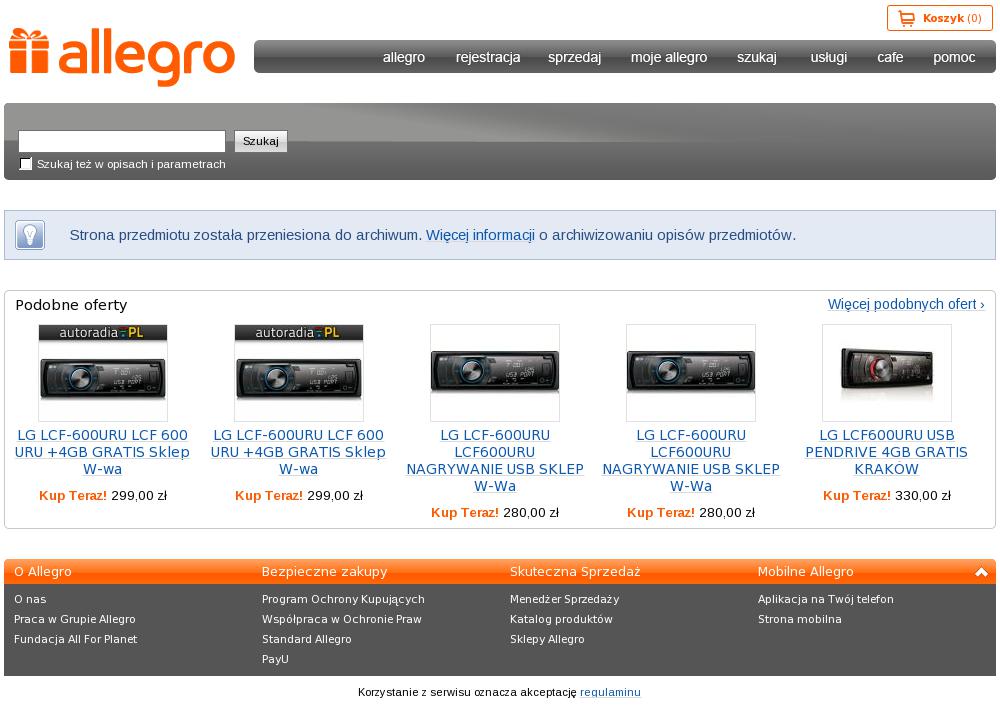
Task: Open the Koszyk shopping cart
Action: tap(939, 18)
